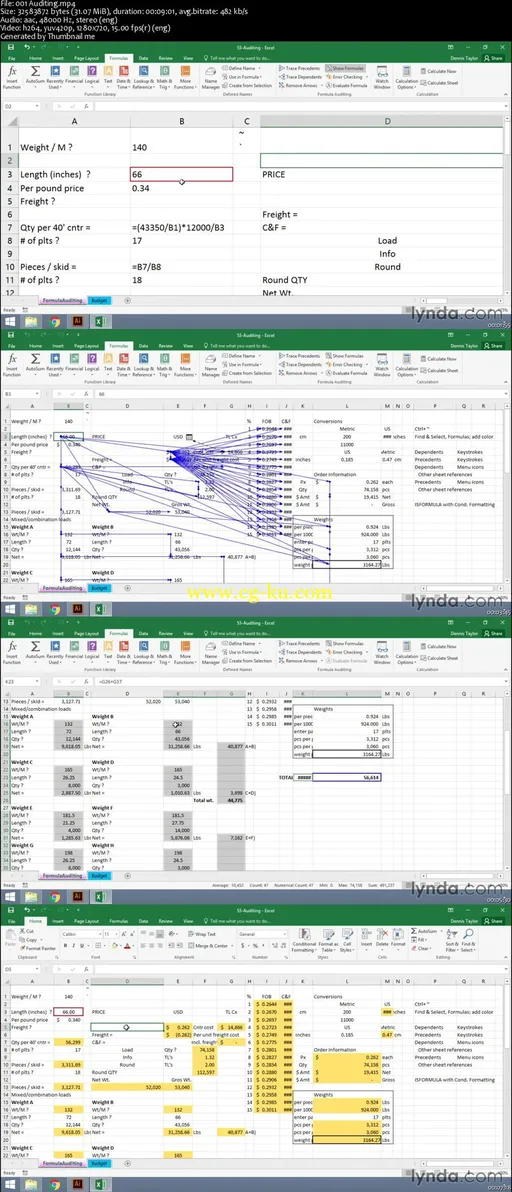512x1192 pixels.
Task: Click Financial functions in zoomed formula-view frame
Action: click(x=74, y=77)
